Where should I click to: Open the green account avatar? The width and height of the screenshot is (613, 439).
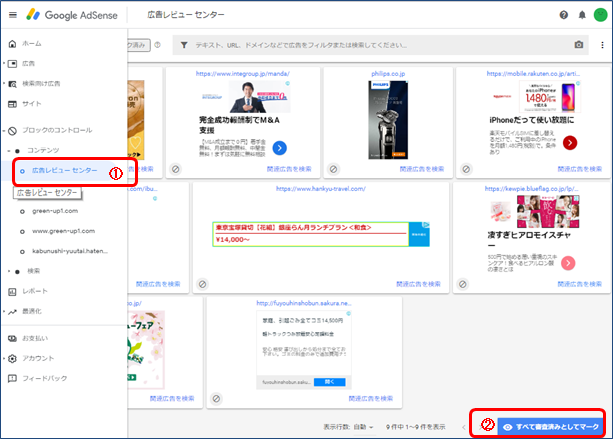pyautogui.click(x=600, y=15)
